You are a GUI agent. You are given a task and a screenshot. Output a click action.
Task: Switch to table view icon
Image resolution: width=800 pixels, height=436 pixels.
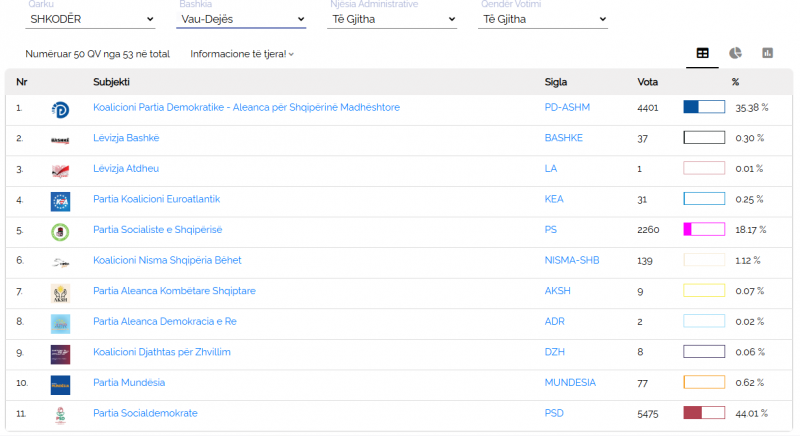click(x=702, y=53)
